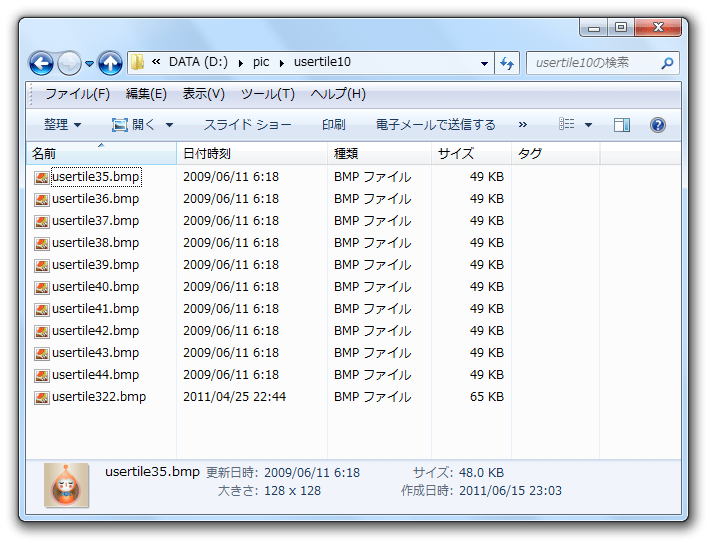This screenshot has height=543, width=710.
Task: Open the 編集(E) menu
Action: point(146,94)
